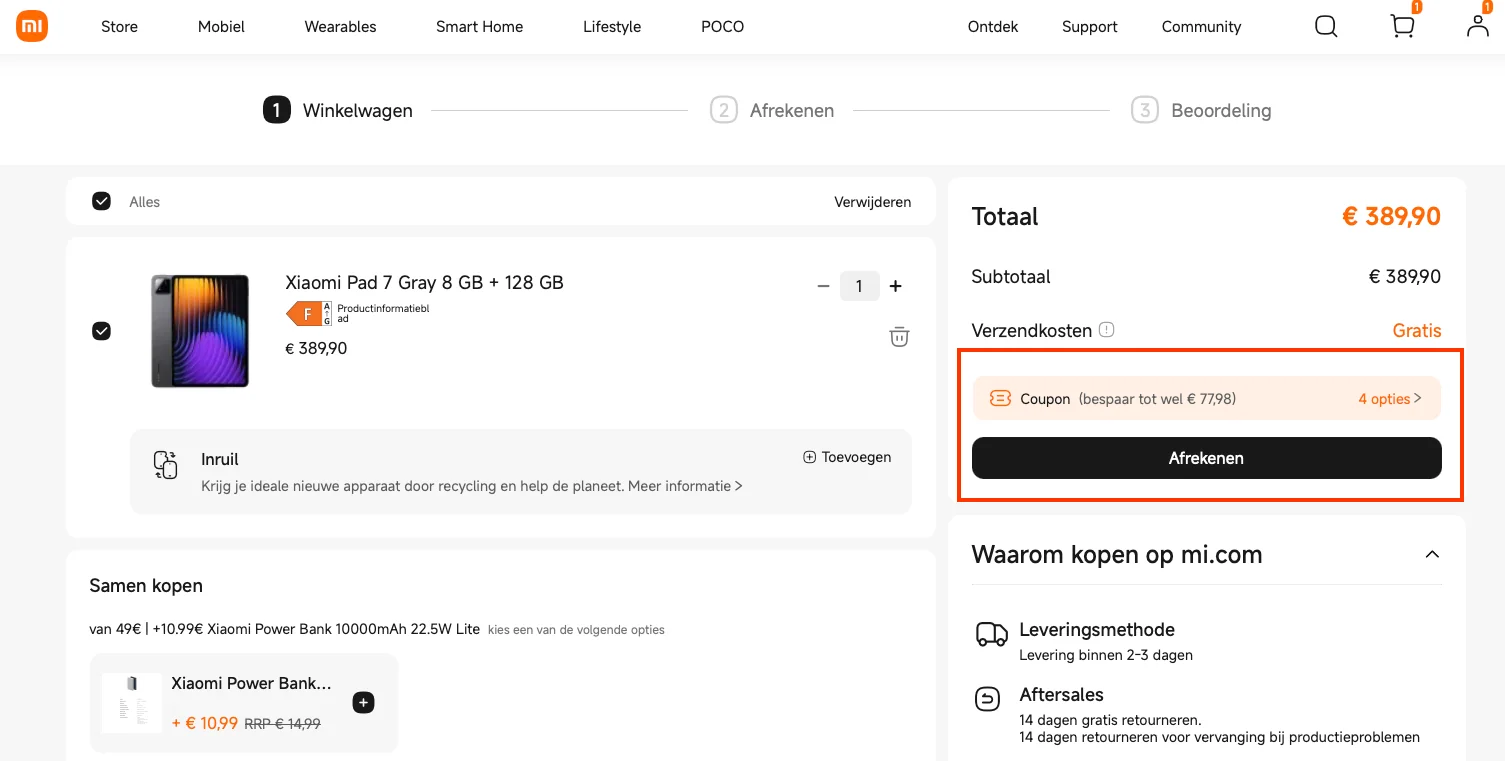Click the orange coupon ticket icon
This screenshot has width=1505, height=761.
click(1000, 397)
